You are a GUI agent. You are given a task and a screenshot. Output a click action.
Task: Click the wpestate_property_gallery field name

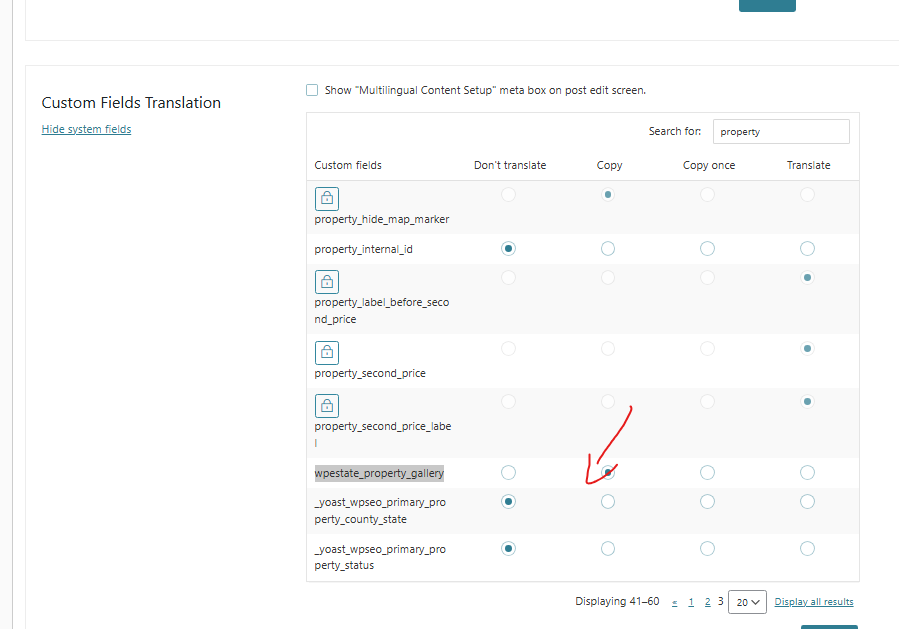pos(379,473)
